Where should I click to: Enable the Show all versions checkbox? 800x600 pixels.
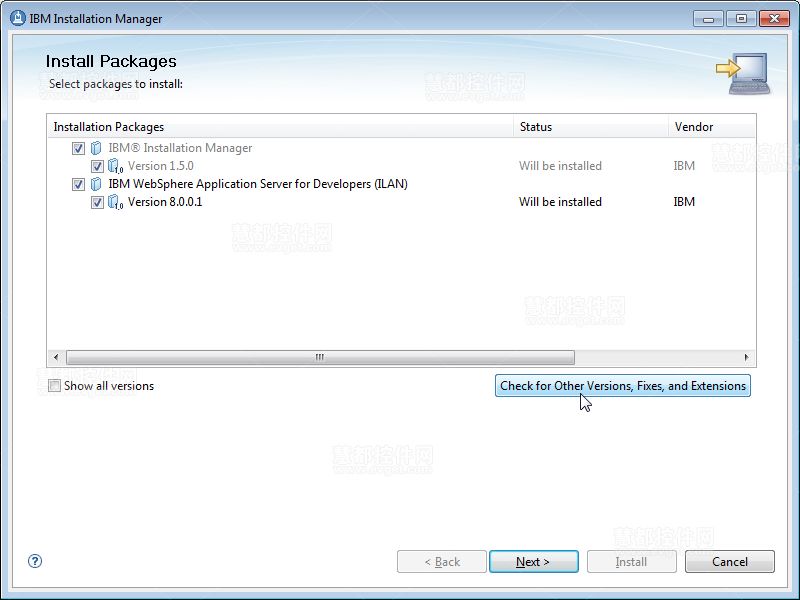click(x=54, y=386)
